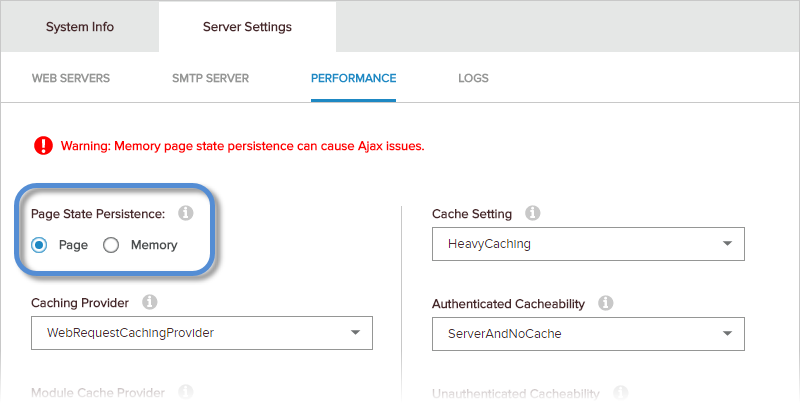Open info icon beside Module Cache Provider
Viewport: 800px width, 403px height.
pyautogui.click(x=186, y=392)
